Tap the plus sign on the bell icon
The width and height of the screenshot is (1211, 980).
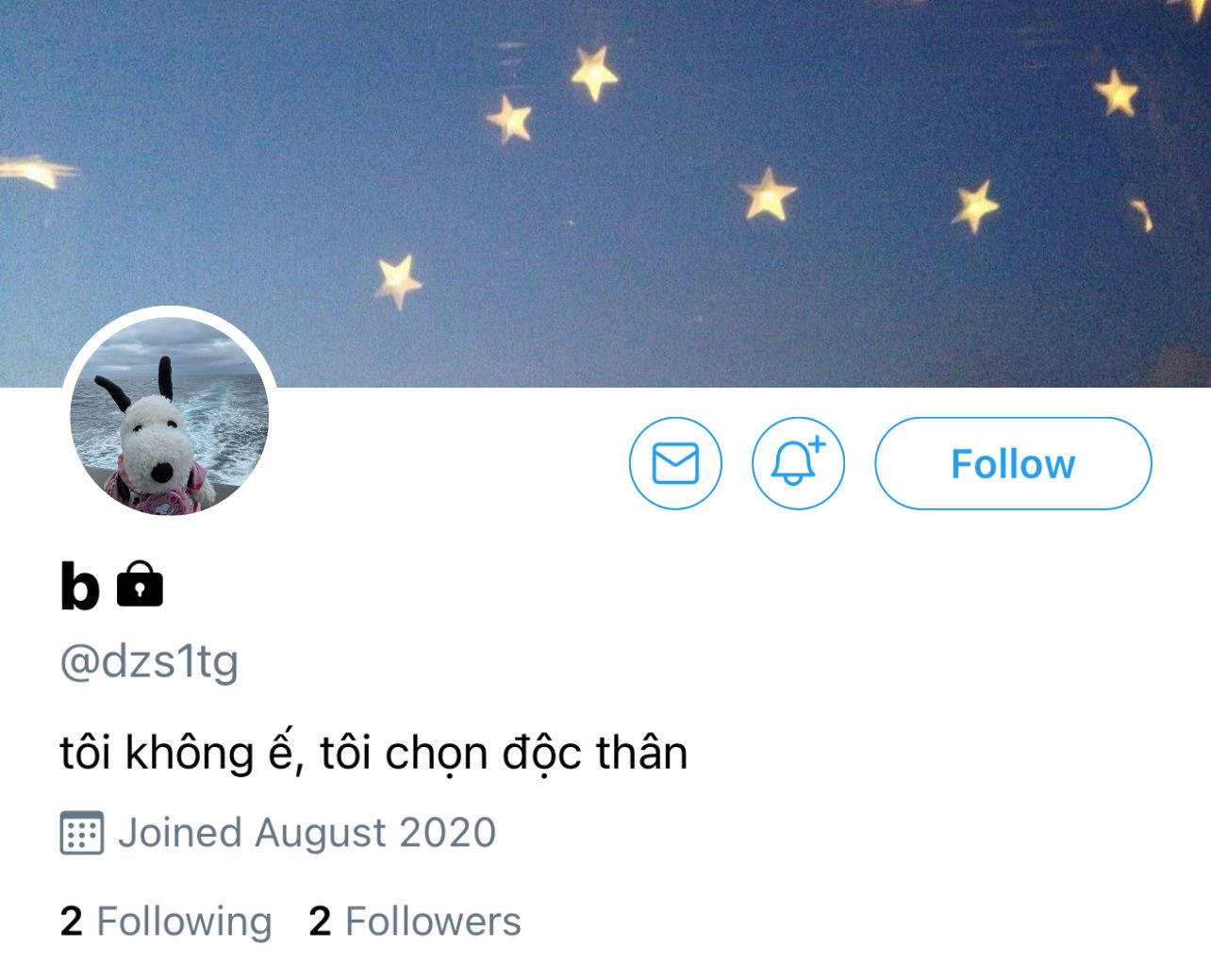click(x=817, y=442)
